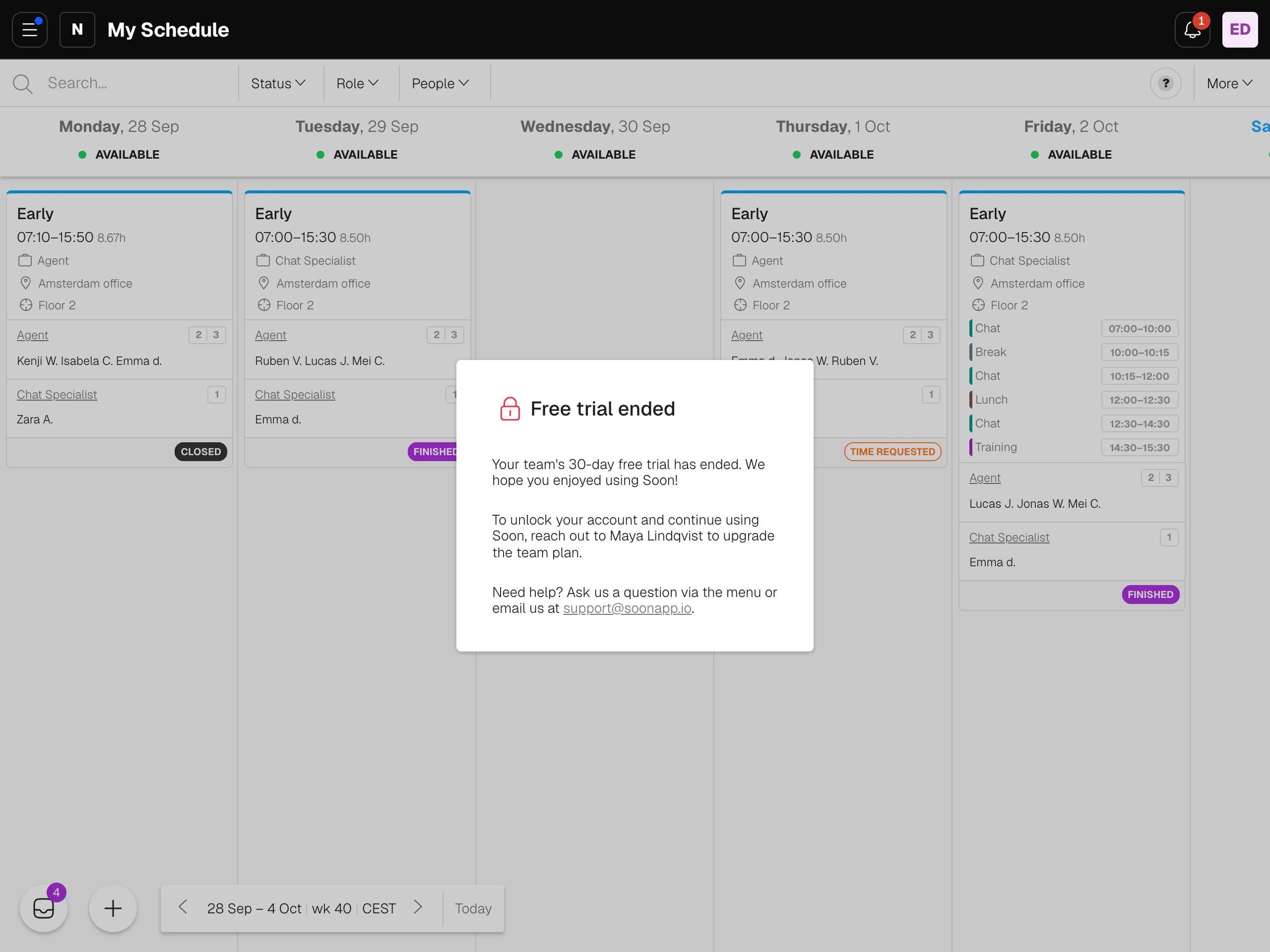Jump to Today in the schedule
Viewport: 1270px width, 952px height.
tap(473, 908)
